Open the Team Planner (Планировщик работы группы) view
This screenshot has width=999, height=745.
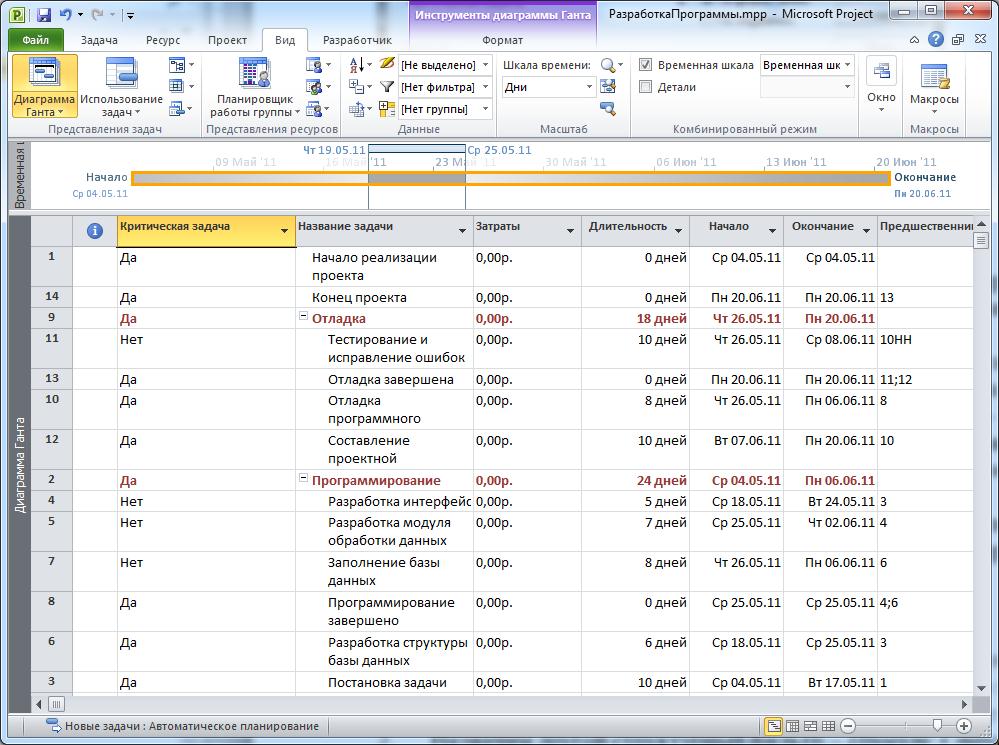click(255, 86)
